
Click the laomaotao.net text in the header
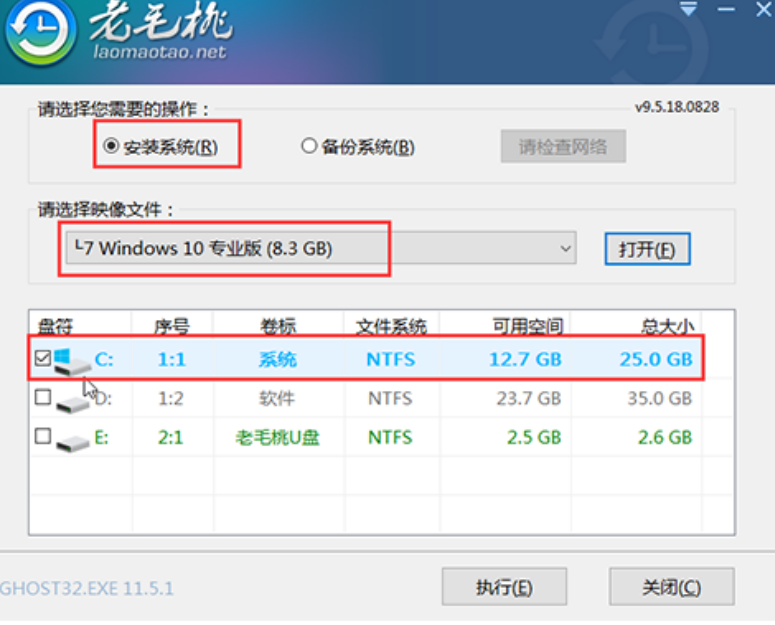click(x=160, y=51)
